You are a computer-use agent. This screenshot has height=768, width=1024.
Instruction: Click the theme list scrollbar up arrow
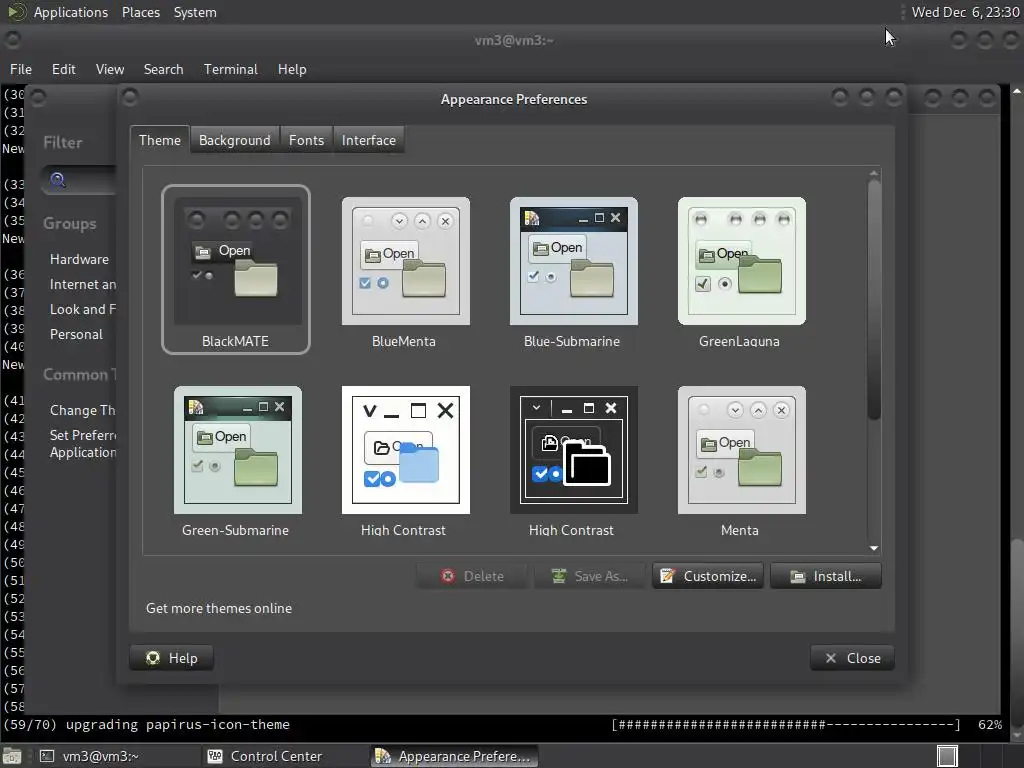874,174
